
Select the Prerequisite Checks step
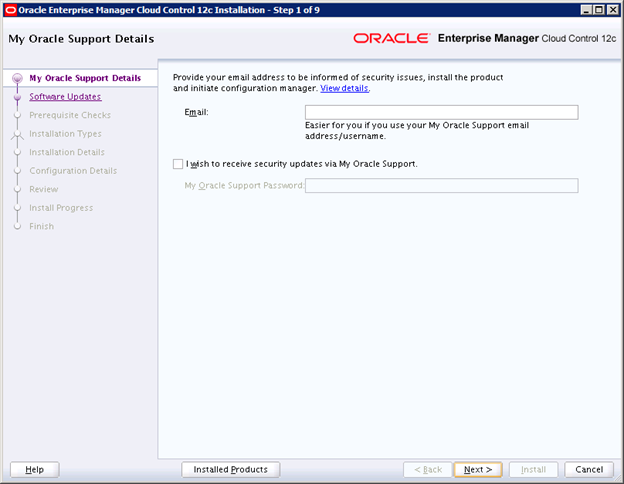70,115
